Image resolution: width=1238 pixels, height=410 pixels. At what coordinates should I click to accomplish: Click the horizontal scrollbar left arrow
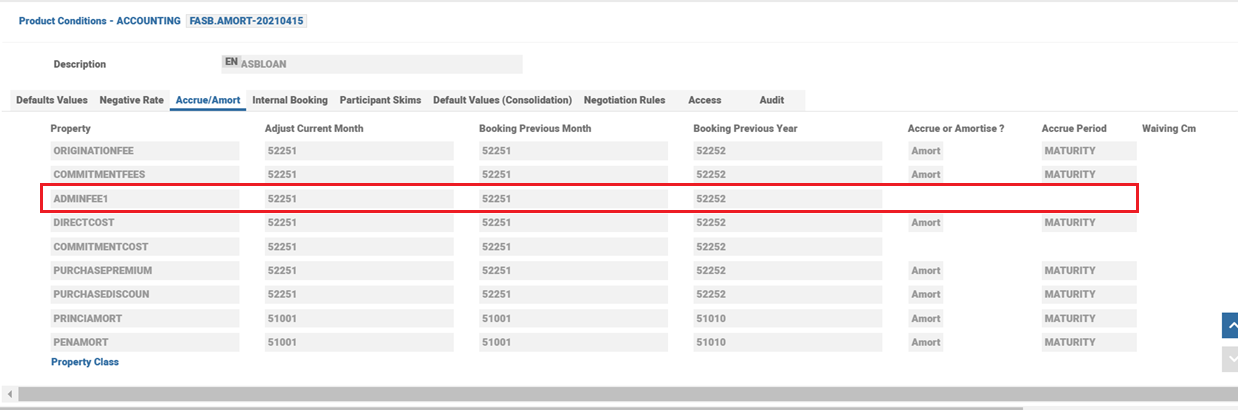[9, 394]
